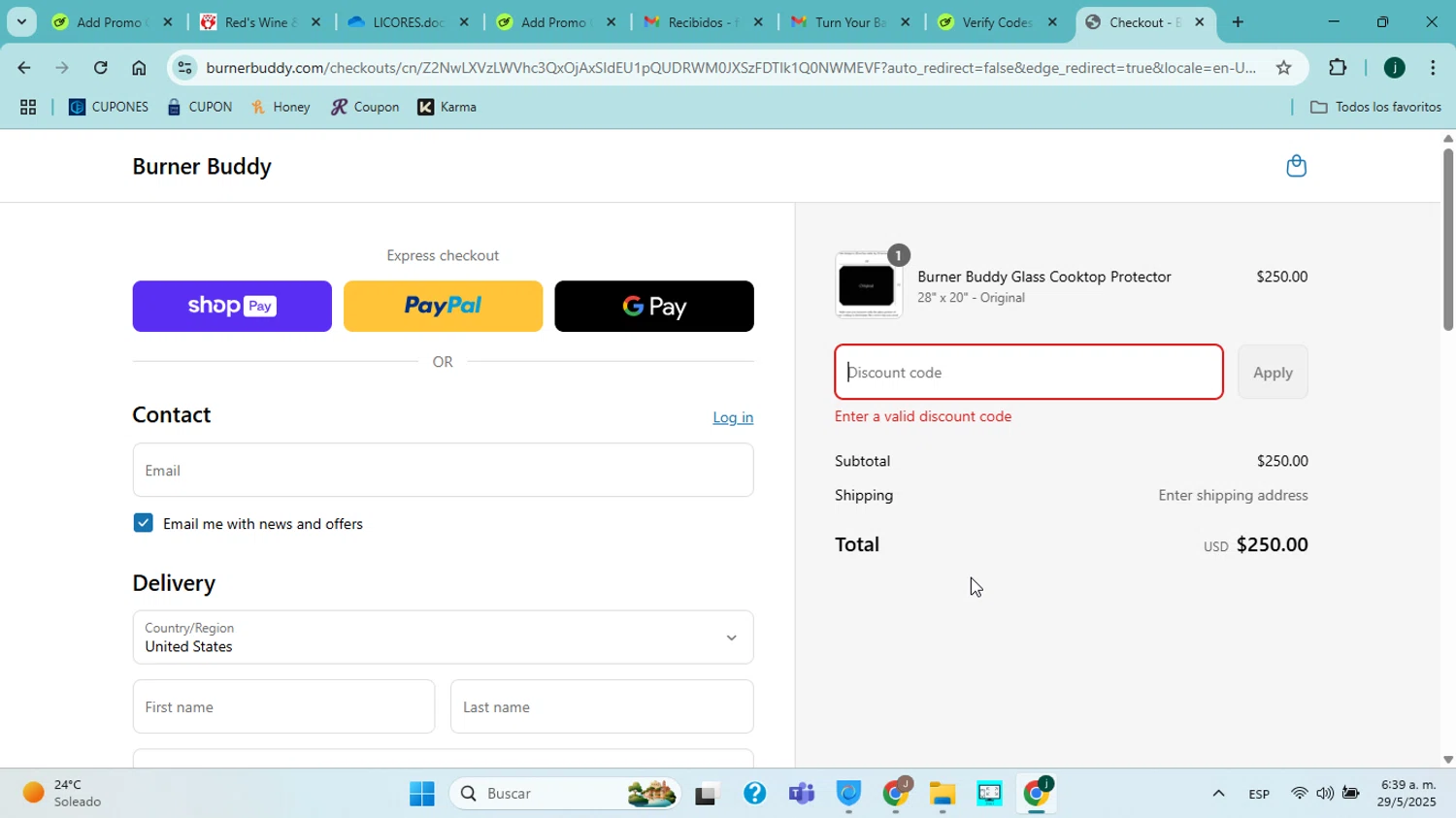Open the Chrome profile avatar
Viewport: 1456px width, 818px height.
click(1394, 68)
